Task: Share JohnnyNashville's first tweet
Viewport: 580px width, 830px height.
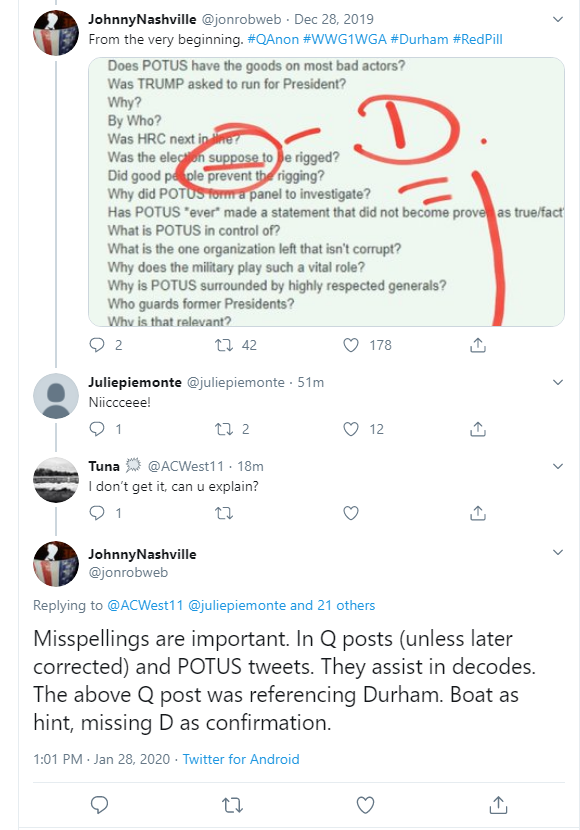Action: (478, 345)
